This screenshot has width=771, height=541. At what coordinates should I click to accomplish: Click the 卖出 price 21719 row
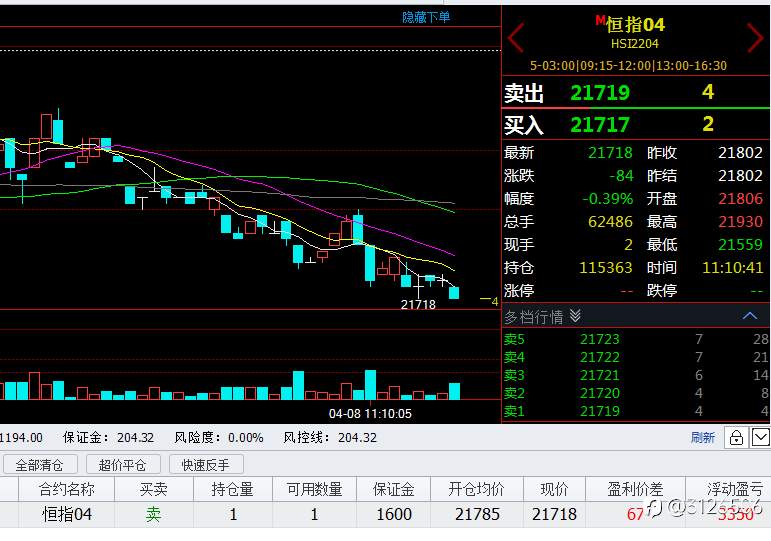click(x=636, y=92)
